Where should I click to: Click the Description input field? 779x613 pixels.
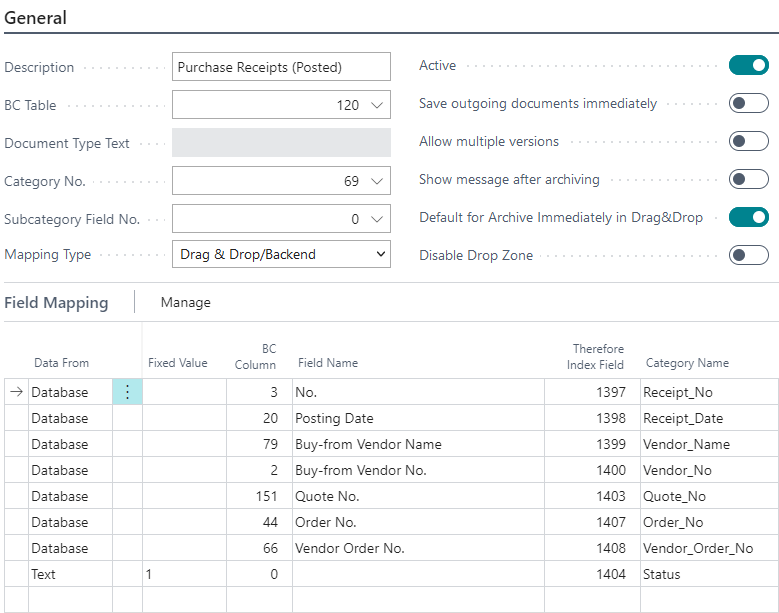pos(281,67)
